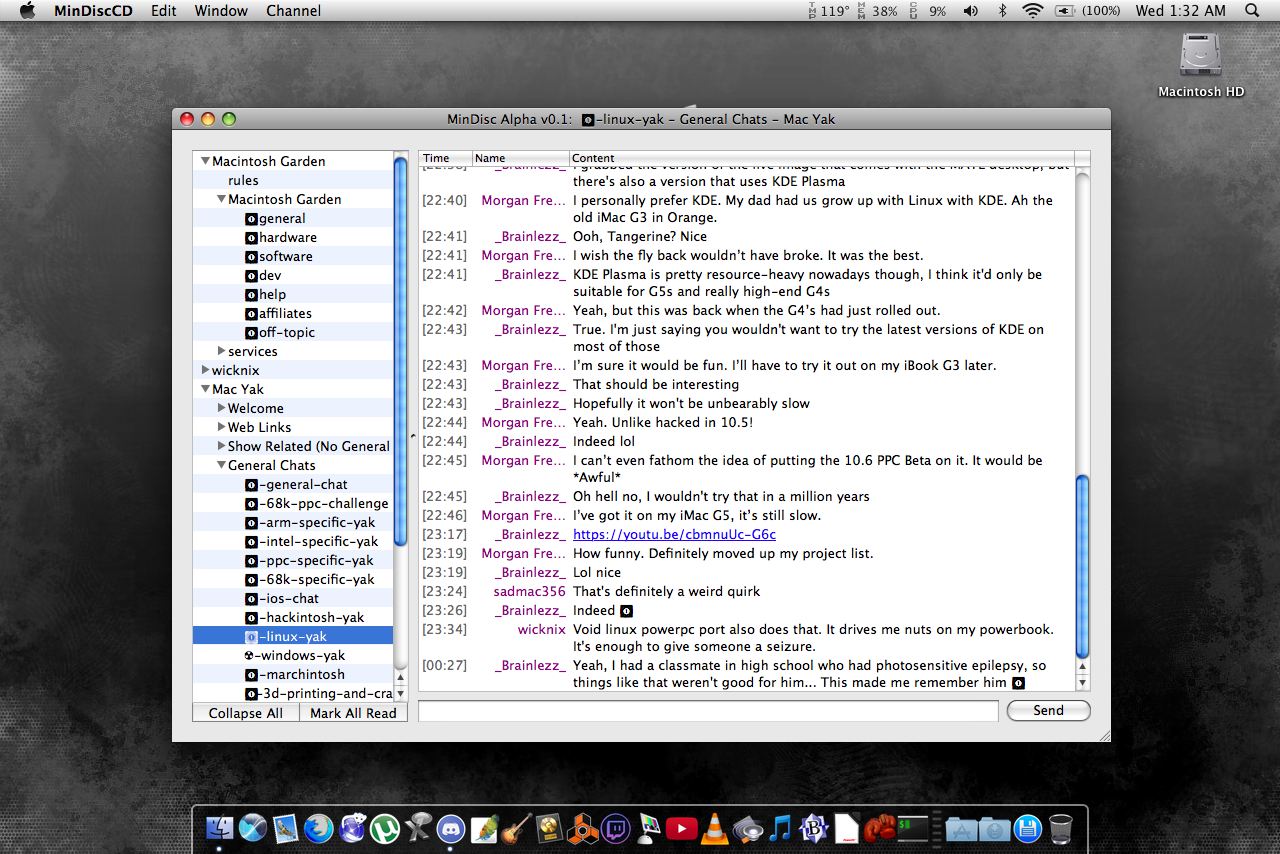Open the red boxing gloves Dock app
Viewport: 1280px width, 854px height.
tap(880, 828)
